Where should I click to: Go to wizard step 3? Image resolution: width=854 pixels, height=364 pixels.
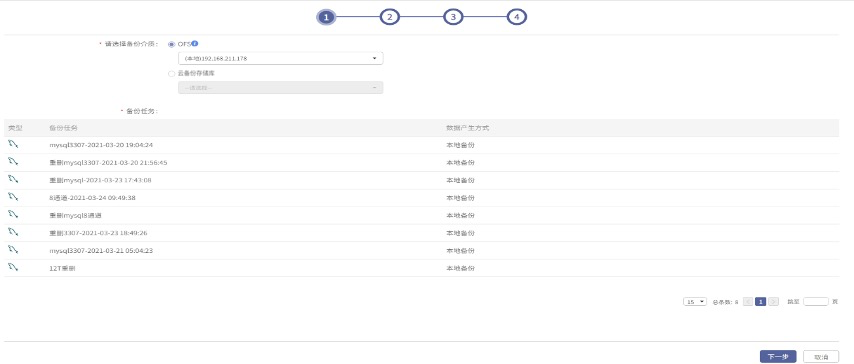pos(453,17)
